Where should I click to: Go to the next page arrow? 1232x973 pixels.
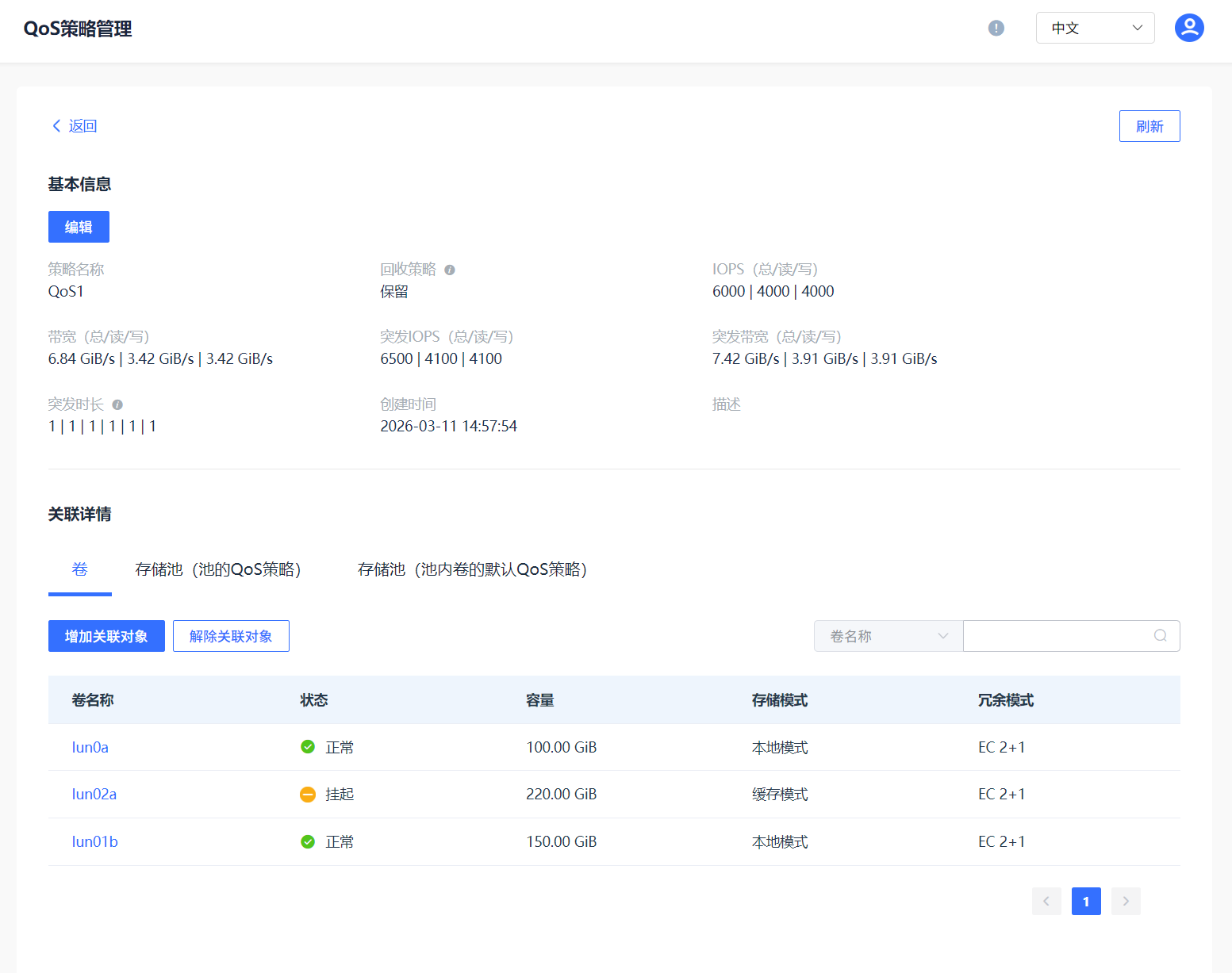(x=1126, y=901)
